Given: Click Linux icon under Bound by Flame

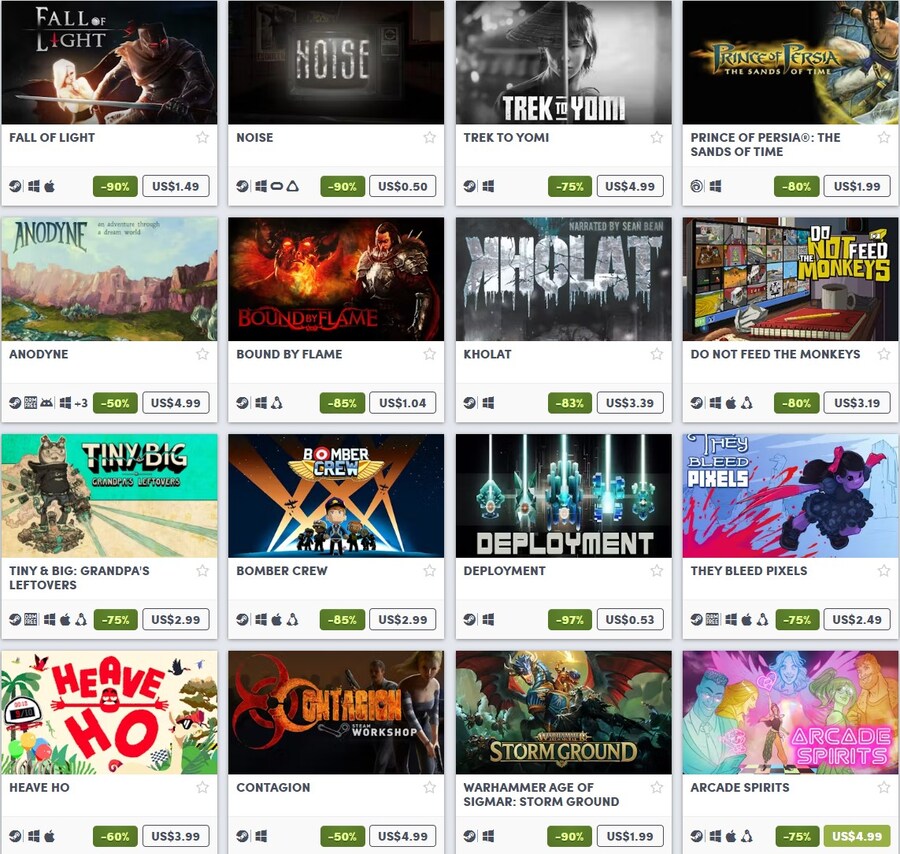Looking at the screenshot, I should pos(277,403).
